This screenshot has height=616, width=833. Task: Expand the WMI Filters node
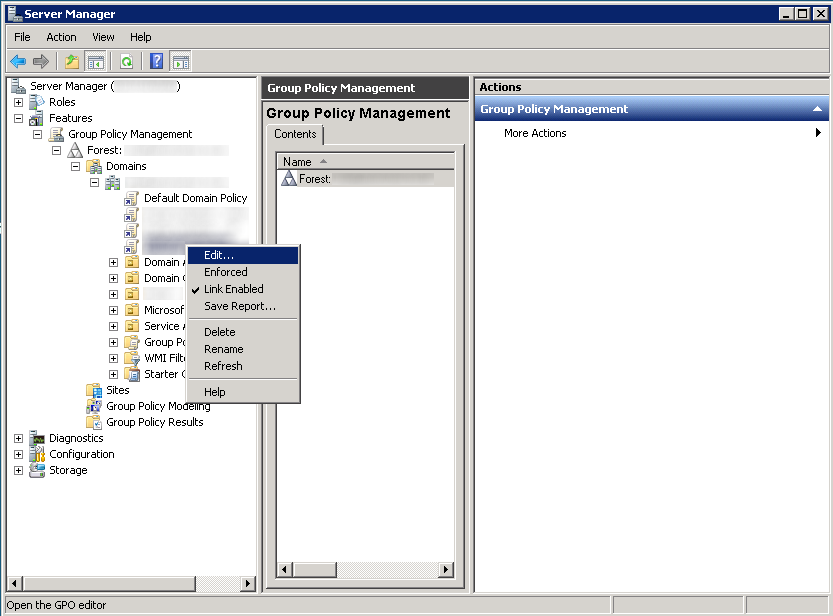[113, 358]
